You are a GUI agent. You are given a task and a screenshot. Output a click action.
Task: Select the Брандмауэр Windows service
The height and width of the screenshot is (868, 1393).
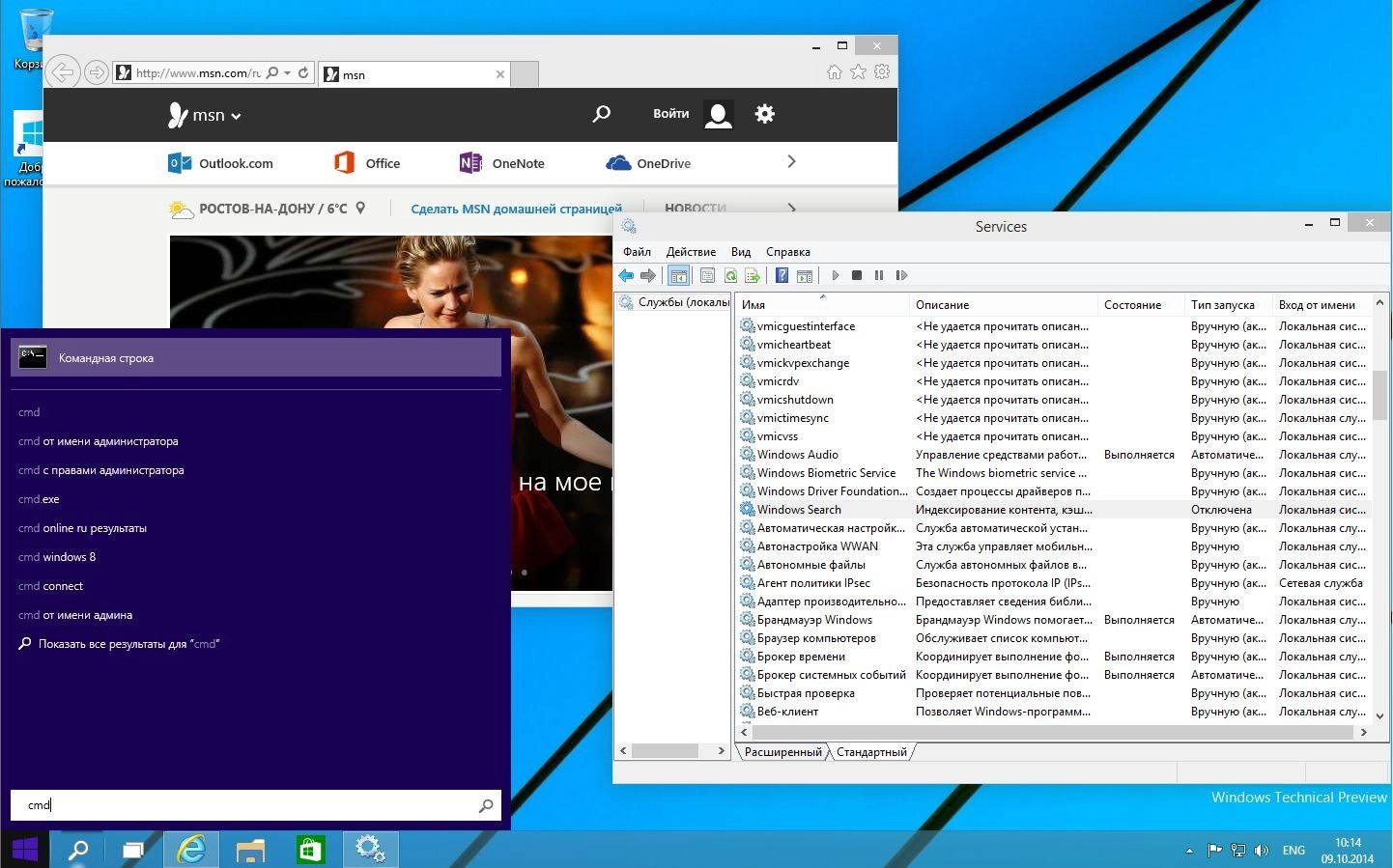click(x=1053, y=620)
